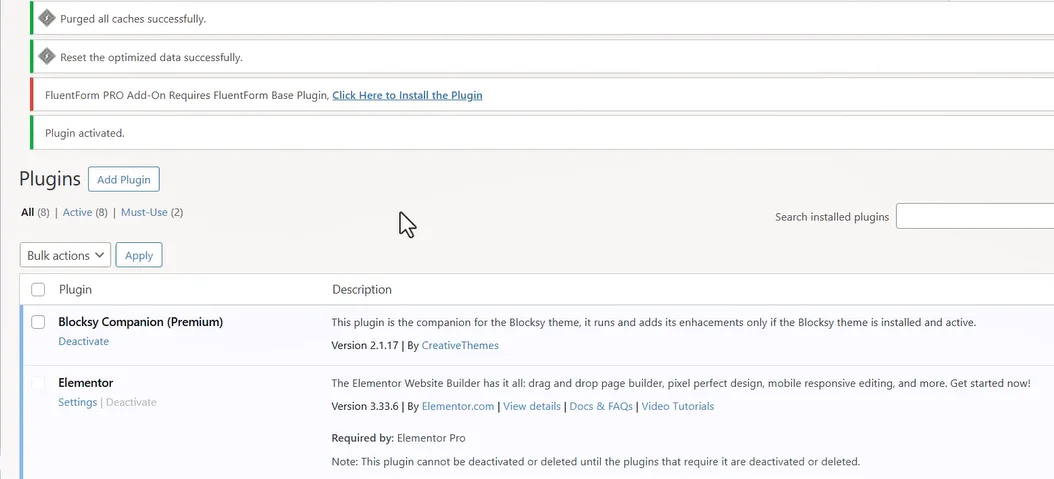Filter by Must-Use plugins
The image size is (1054, 479).
(x=144, y=212)
